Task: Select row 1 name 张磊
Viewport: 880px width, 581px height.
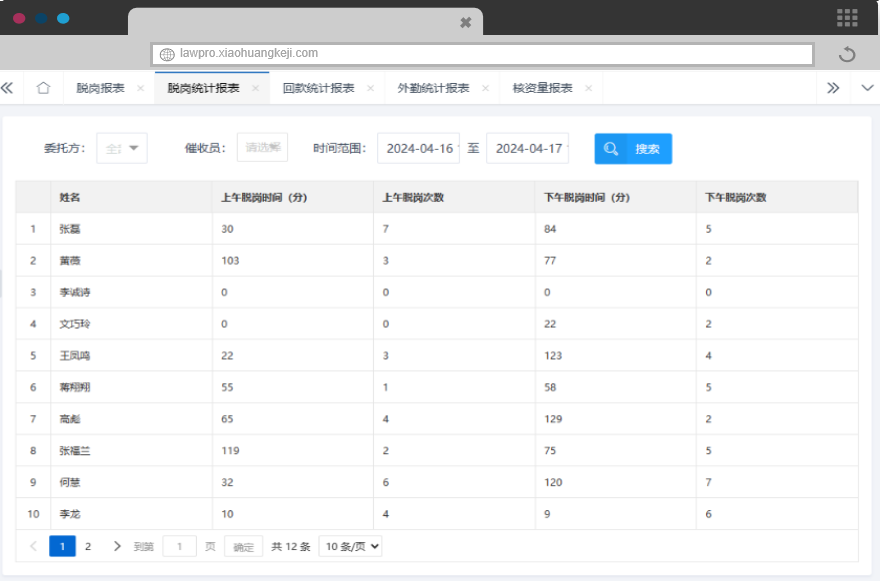Action: [70, 229]
